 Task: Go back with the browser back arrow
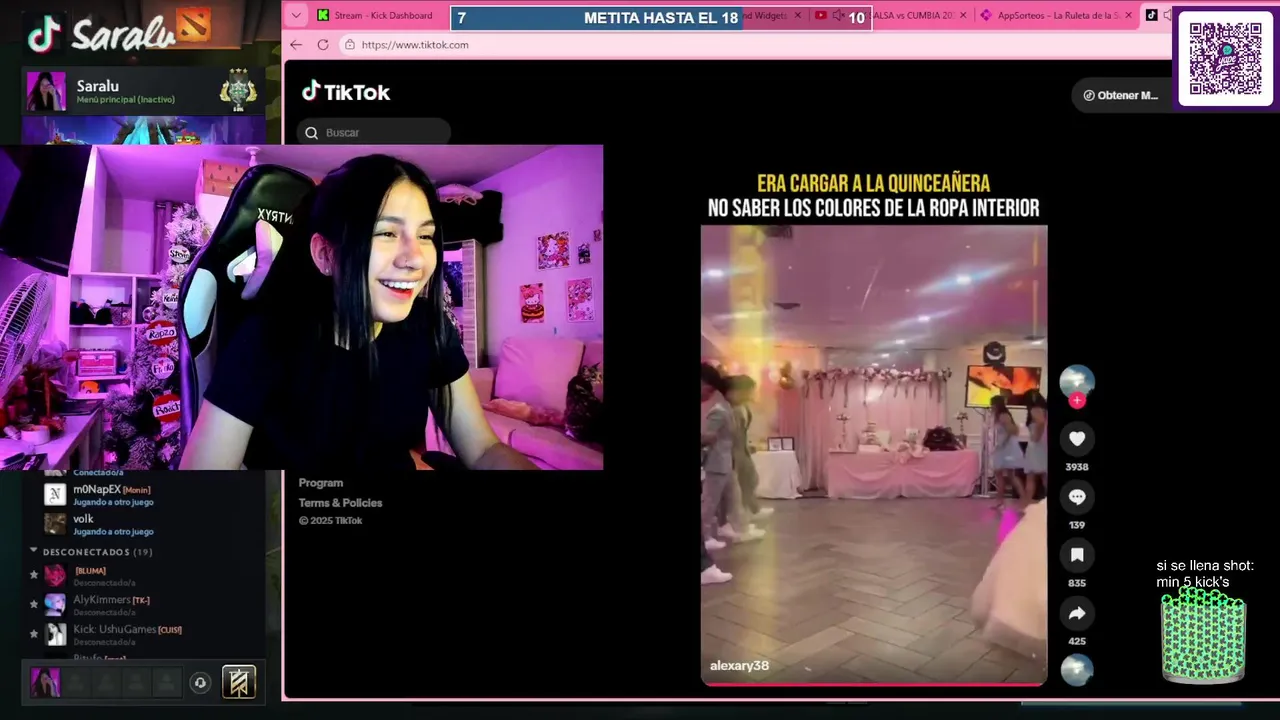296,45
